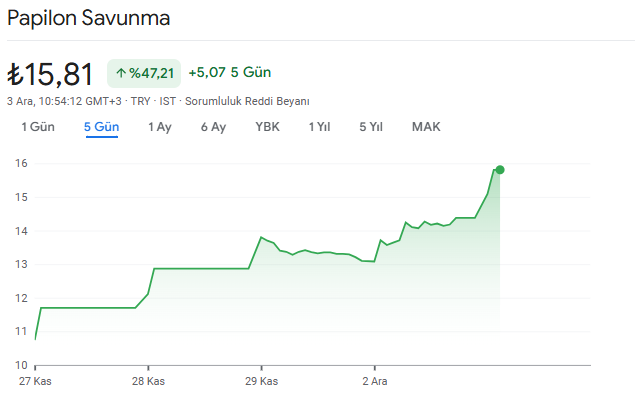Click the +5,07 5 Gün change text

pos(230,73)
